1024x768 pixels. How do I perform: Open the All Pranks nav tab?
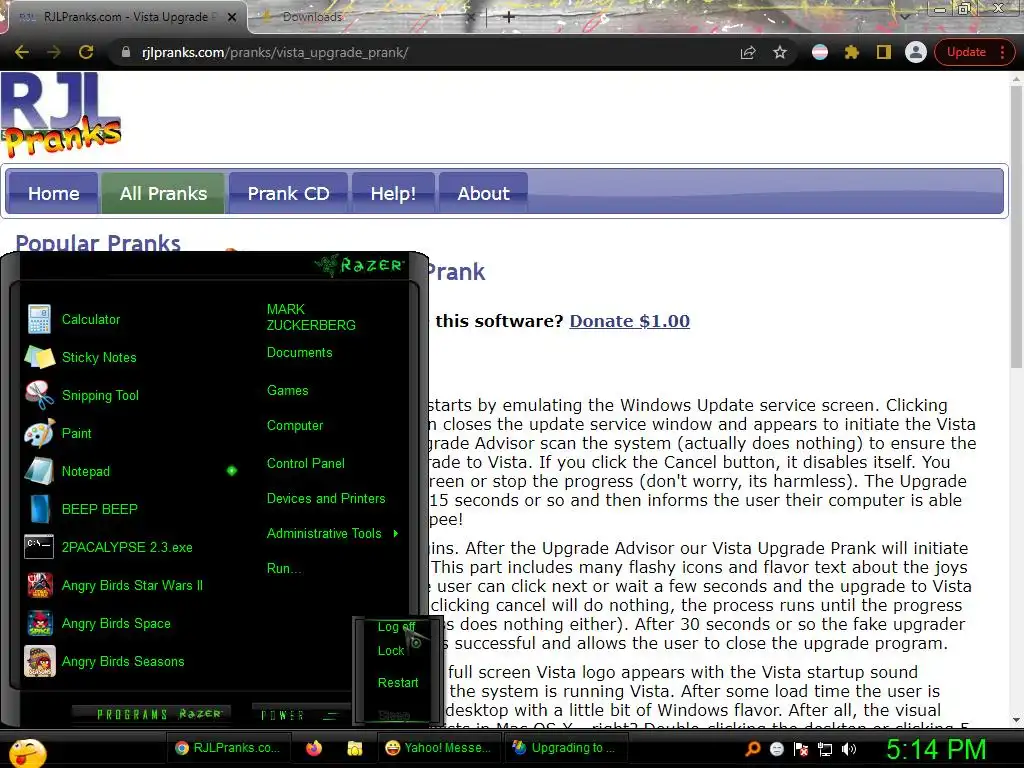coord(163,193)
